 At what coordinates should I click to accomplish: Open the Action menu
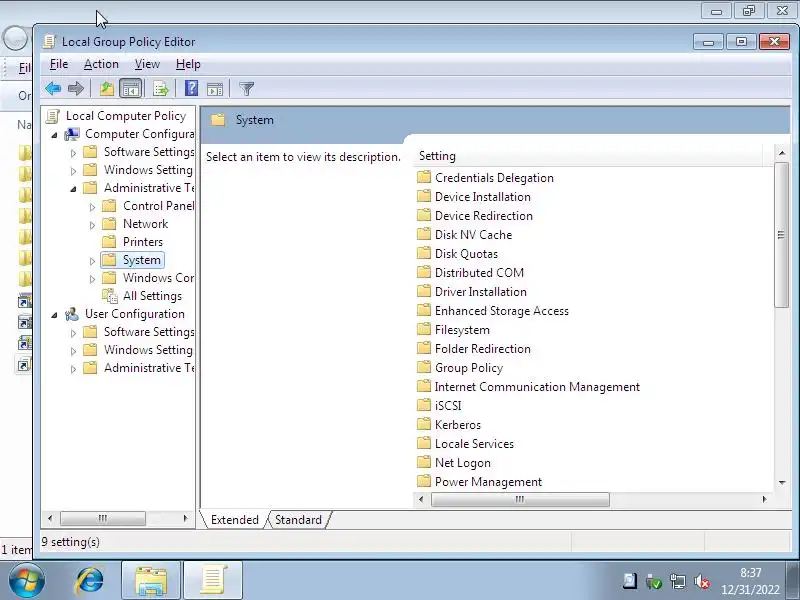coord(101,64)
